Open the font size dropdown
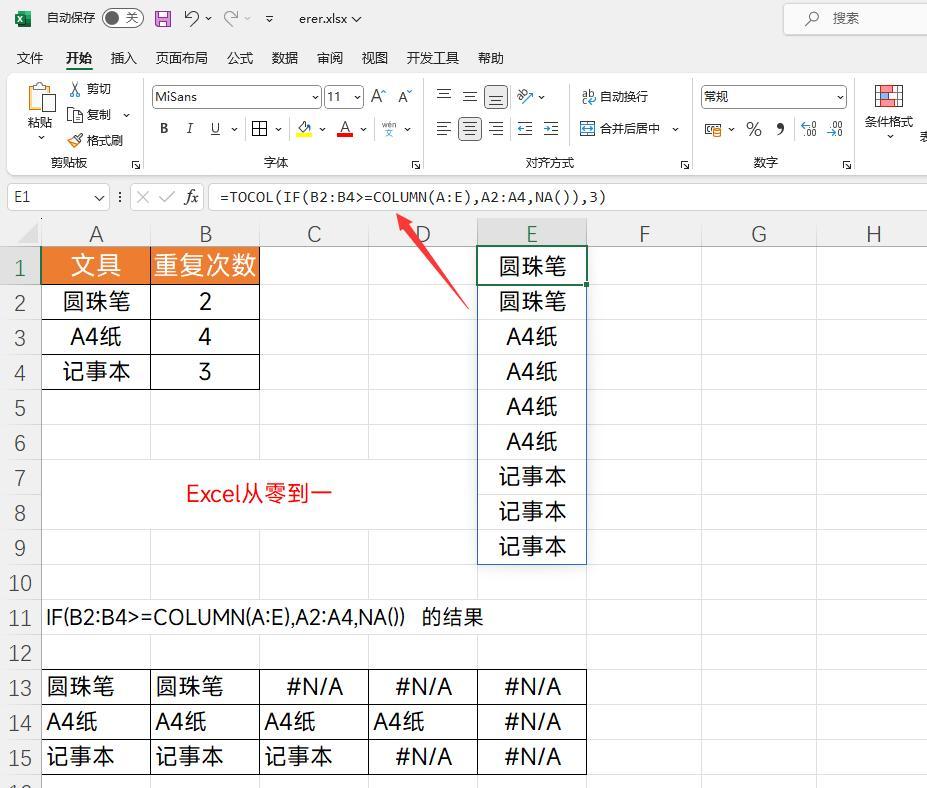Screen dimensions: 927x788 (357, 97)
